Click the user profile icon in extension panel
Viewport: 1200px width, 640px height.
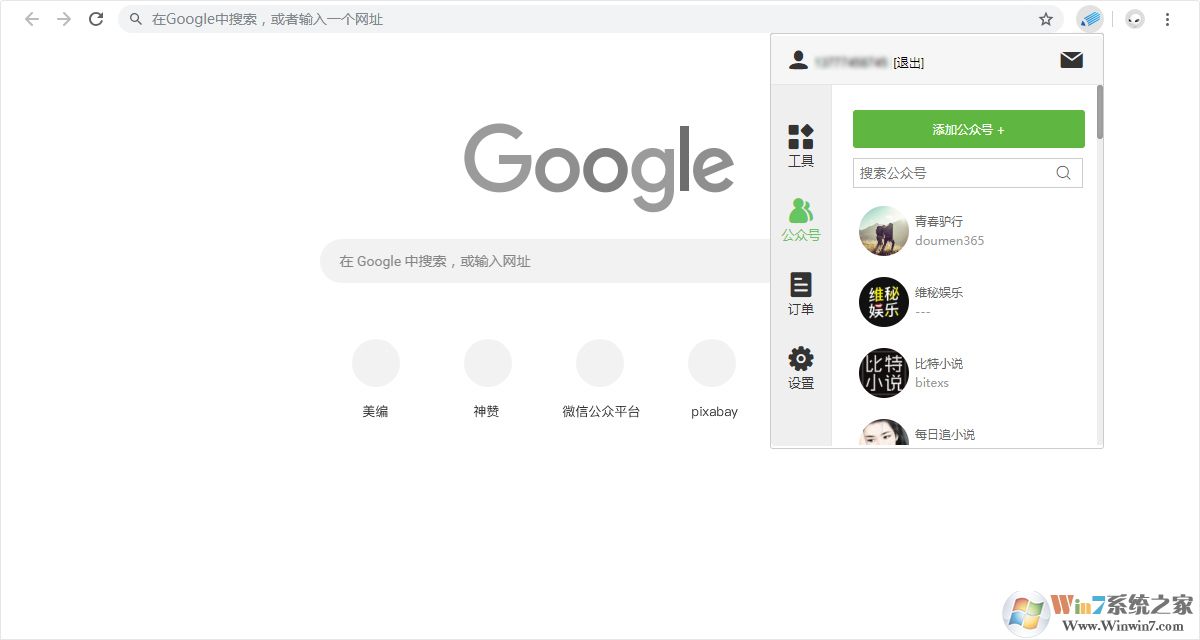click(797, 59)
